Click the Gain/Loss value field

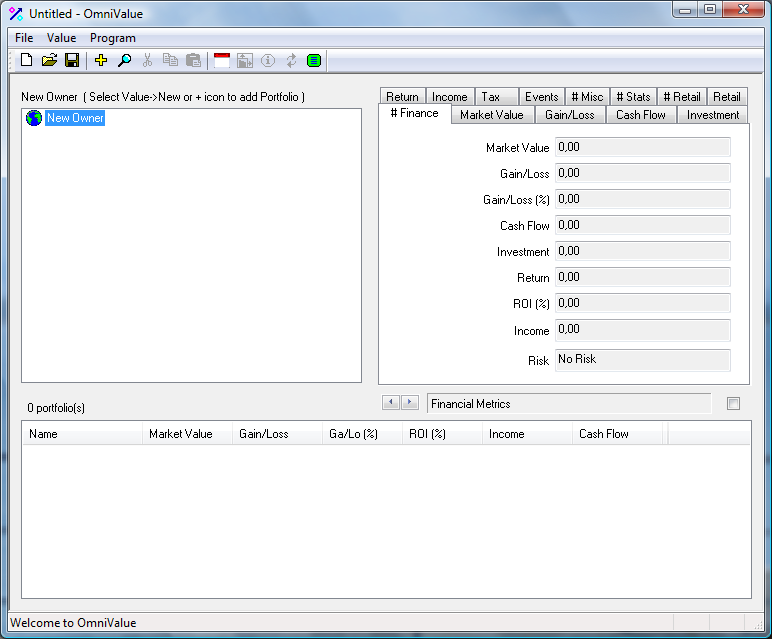coord(643,173)
